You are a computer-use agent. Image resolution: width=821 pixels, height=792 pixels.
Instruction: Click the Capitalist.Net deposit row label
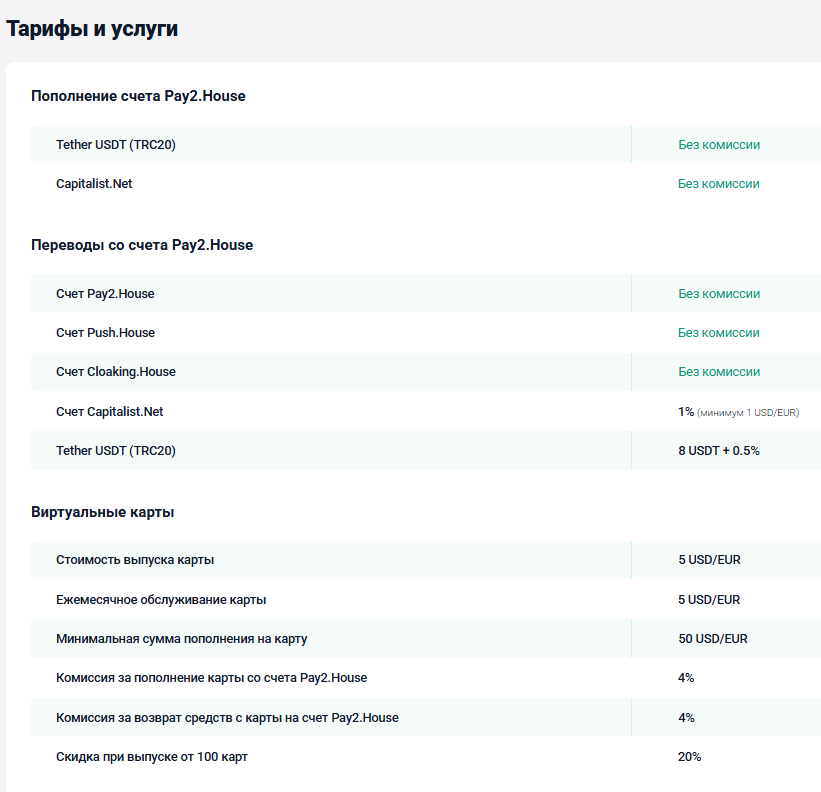(94, 184)
